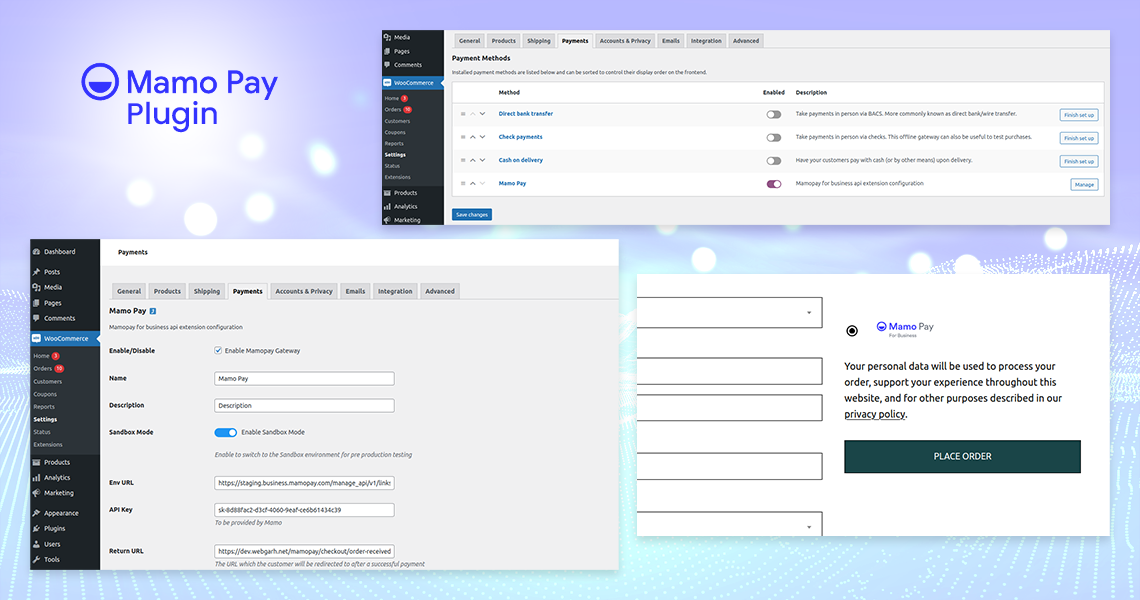
Task: Enable the Check payments toggle
Action: 774,138
